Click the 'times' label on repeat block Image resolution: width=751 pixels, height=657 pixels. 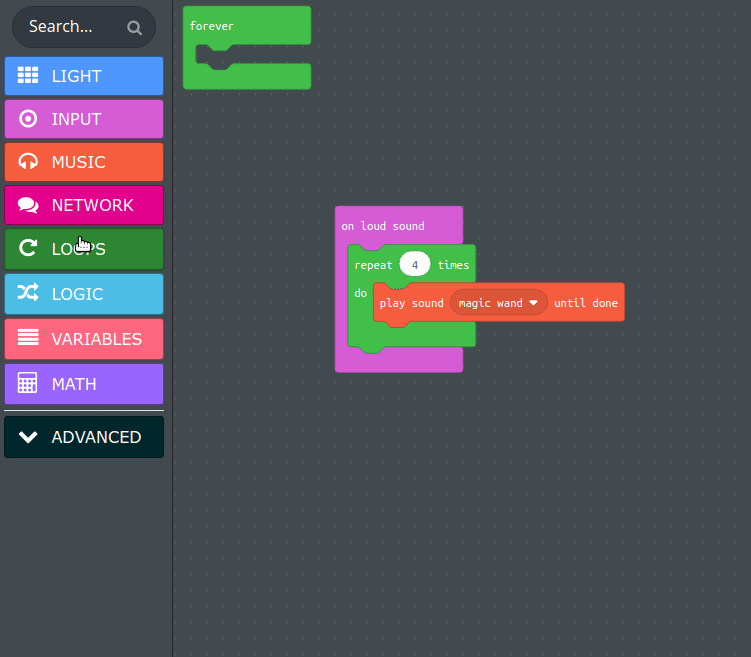453,265
